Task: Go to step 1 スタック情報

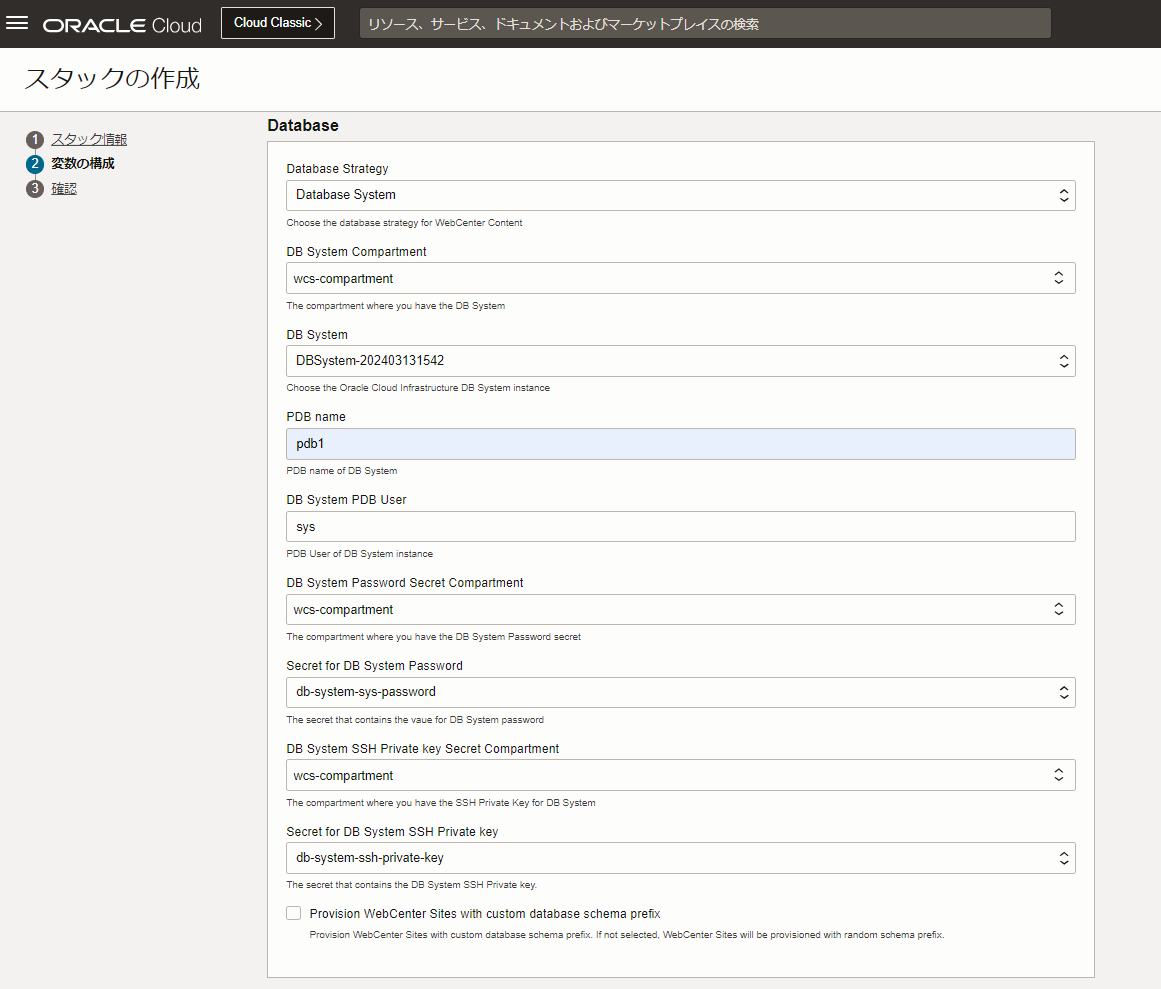Action: [89, 139]
